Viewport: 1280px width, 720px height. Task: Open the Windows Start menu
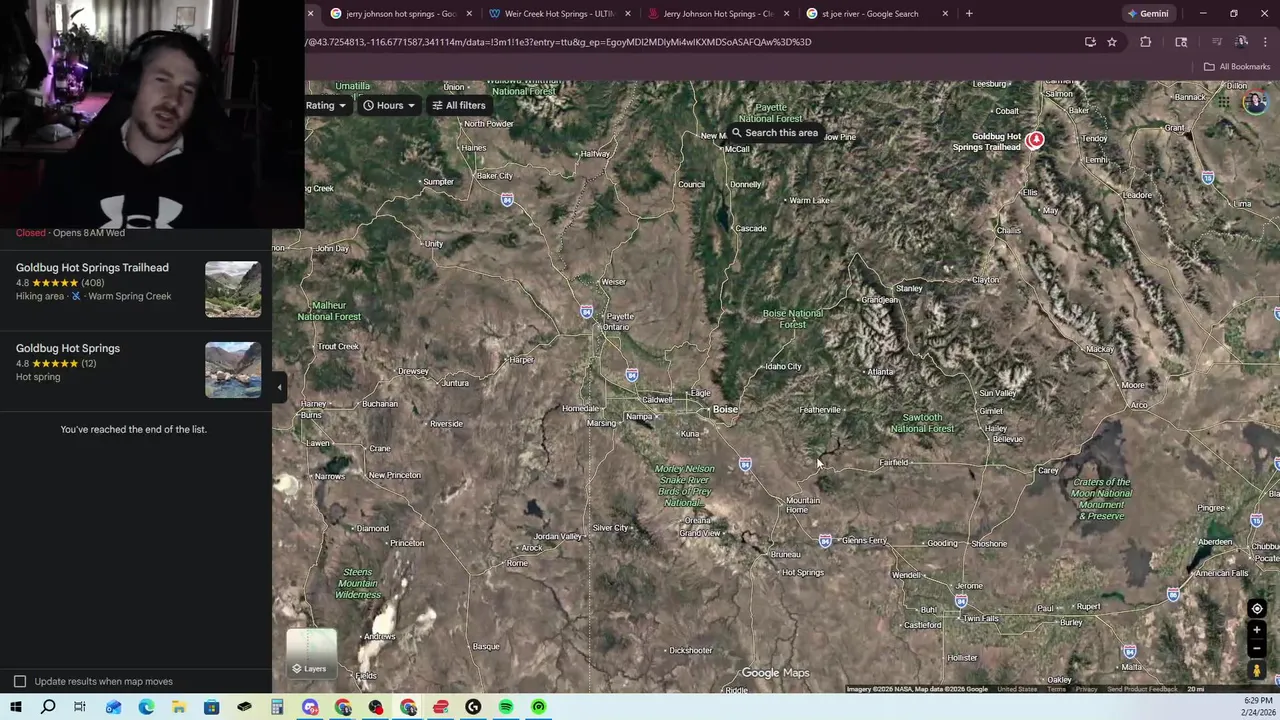pyautogui.click(x=16, y=707)
